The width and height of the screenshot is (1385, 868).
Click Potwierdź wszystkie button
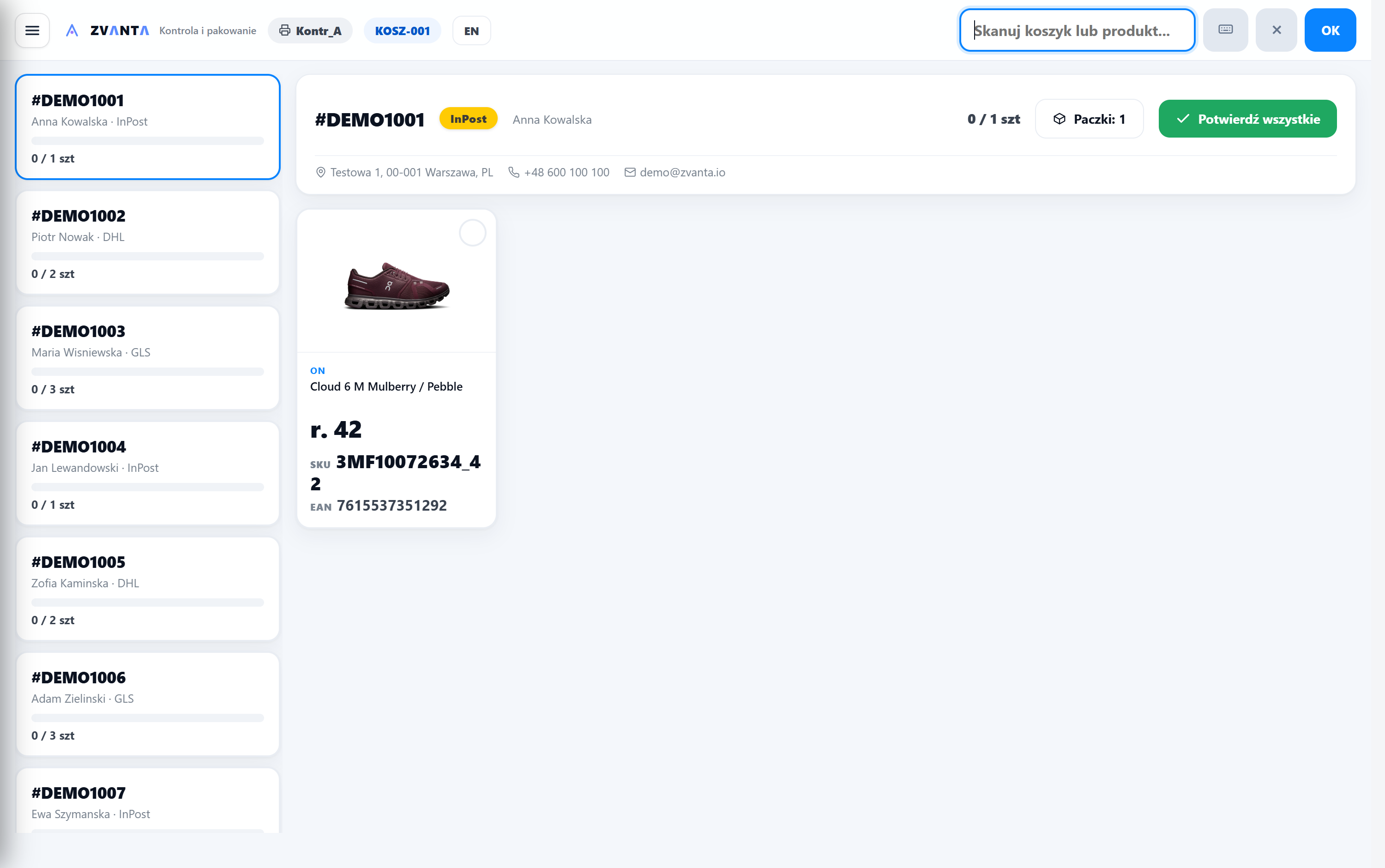pyautogui.click(x=1247, y=119)
